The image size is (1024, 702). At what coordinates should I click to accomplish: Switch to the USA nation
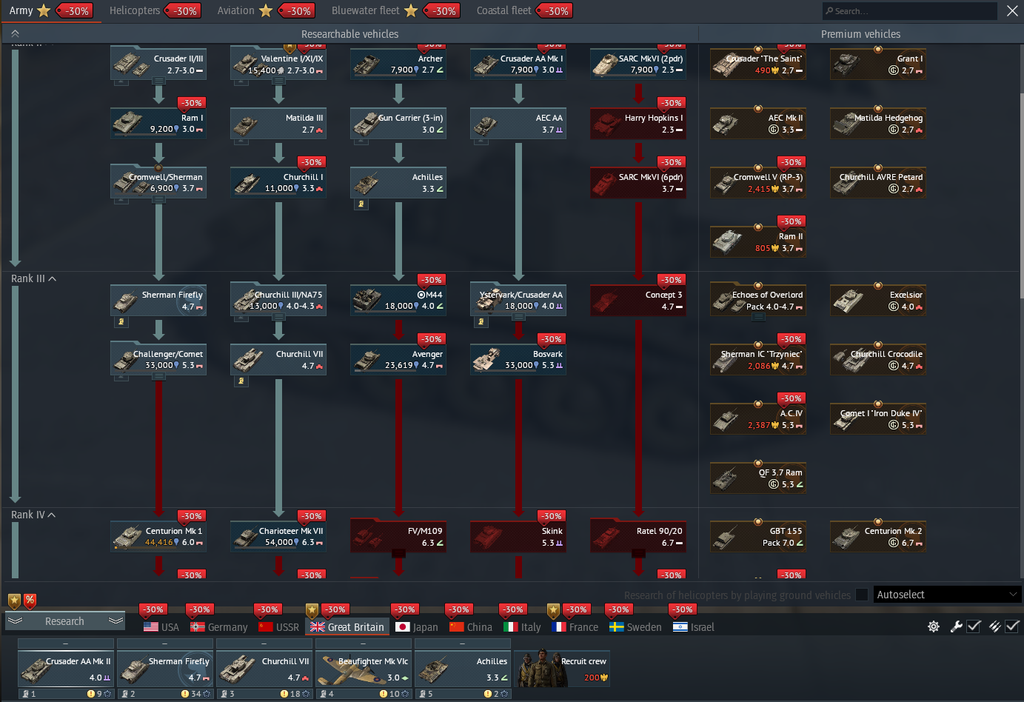(161, 627)
